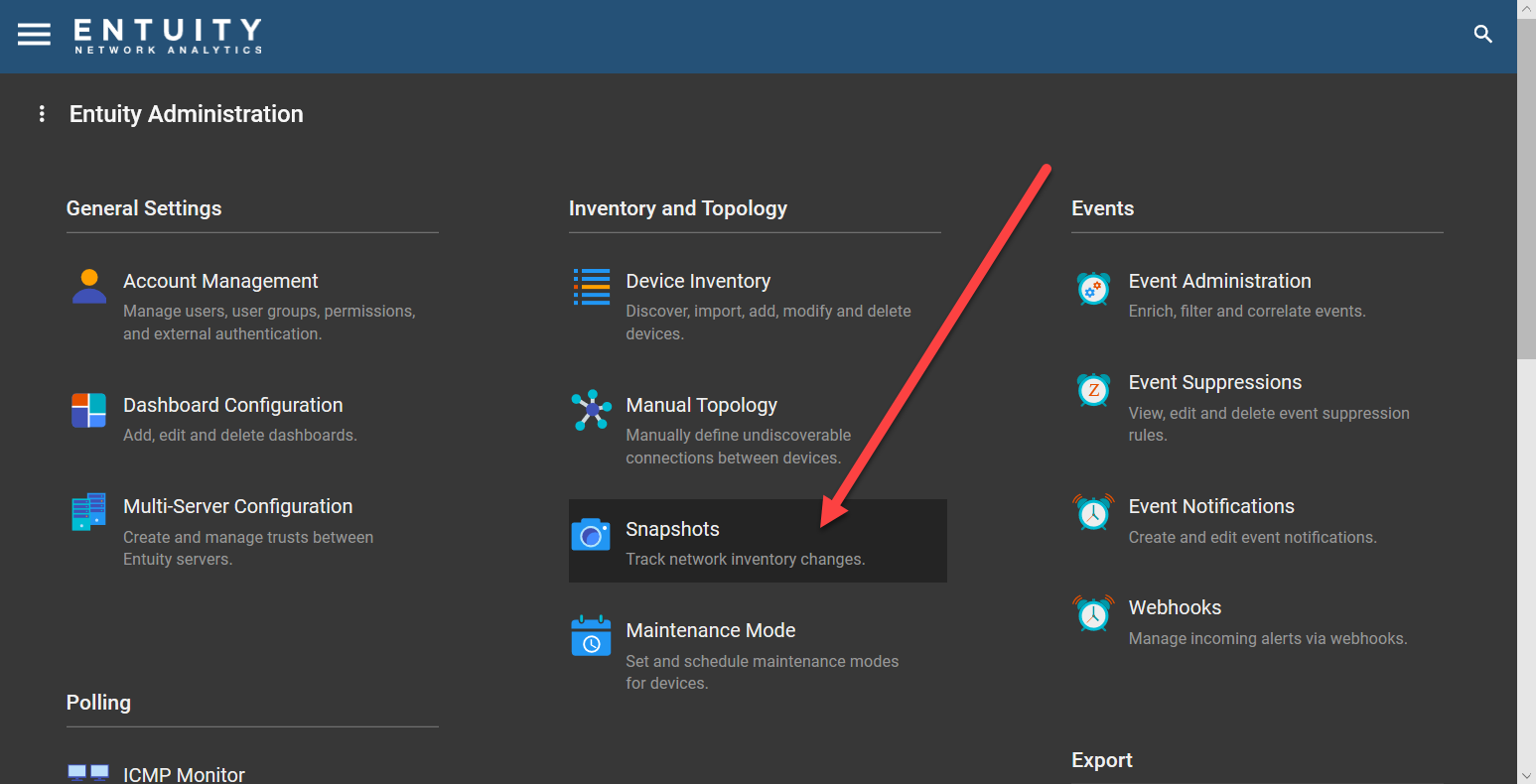
Task: Click the Events section heading
Action: (x=1102, y=208)
